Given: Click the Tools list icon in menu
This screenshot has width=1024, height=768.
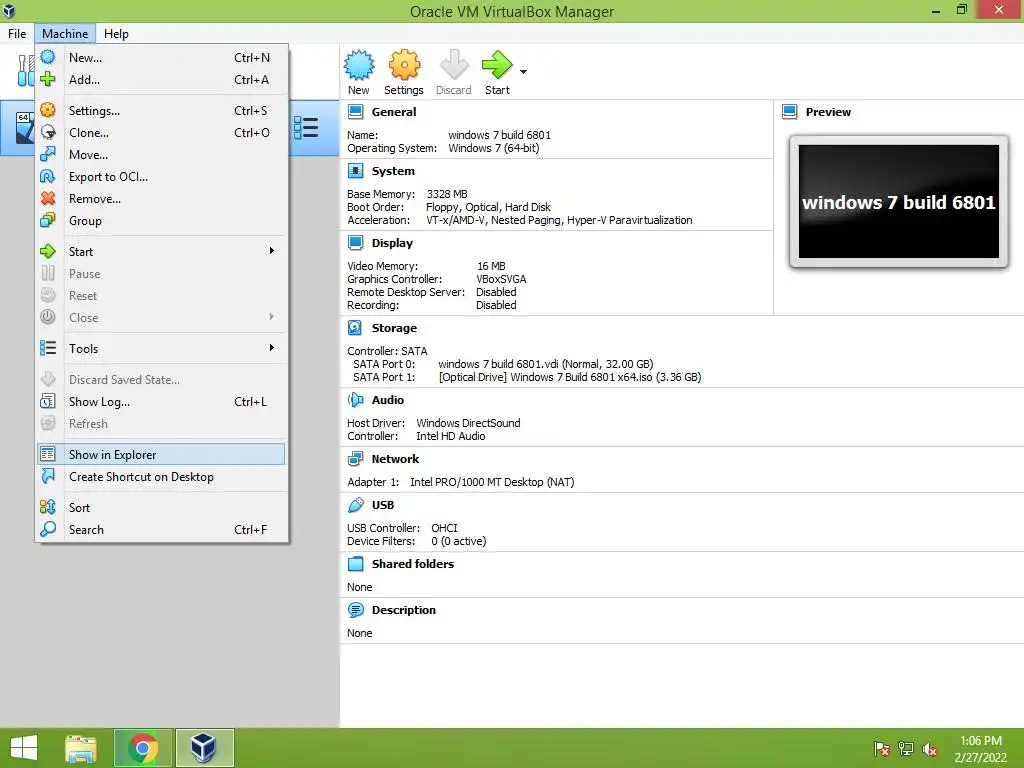Looking at the screenshot, I should click(48, 348).
